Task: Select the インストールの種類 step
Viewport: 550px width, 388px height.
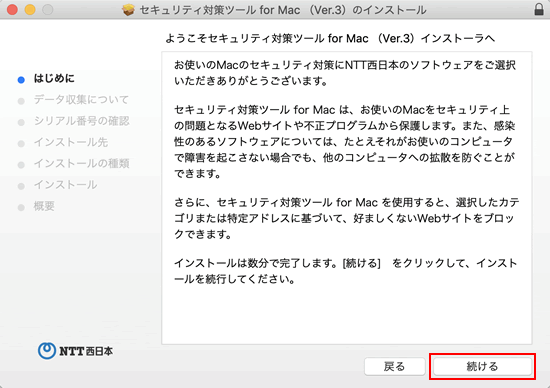Action: click(82, 163)
